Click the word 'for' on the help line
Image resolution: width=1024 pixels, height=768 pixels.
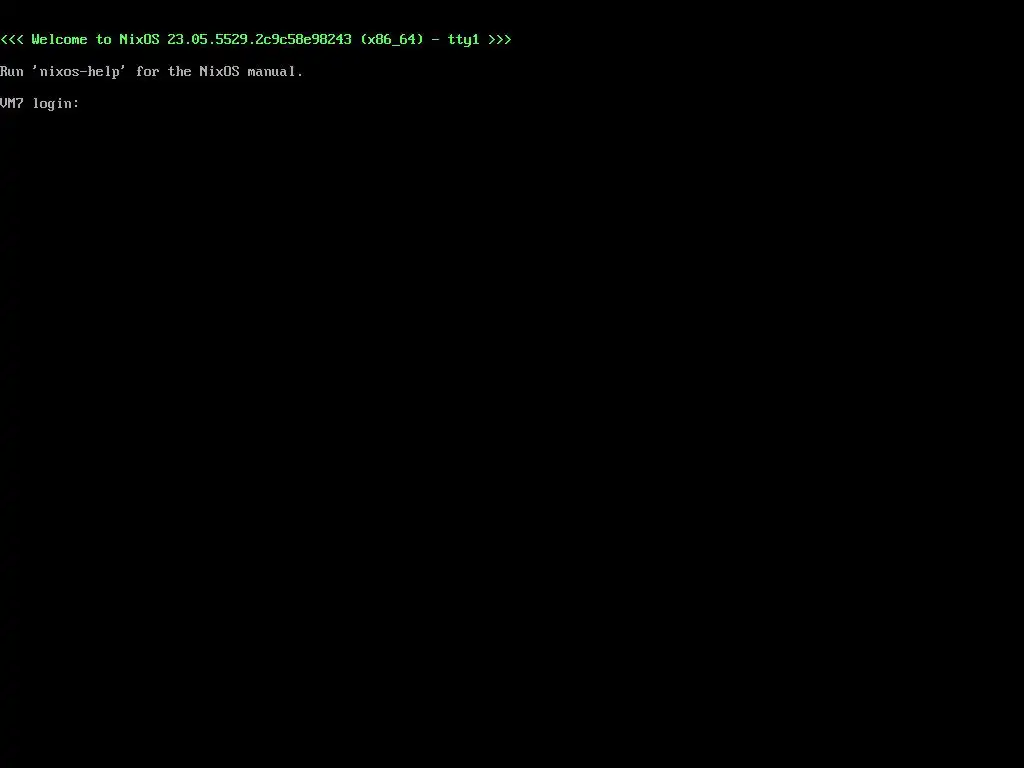(148, 72)
